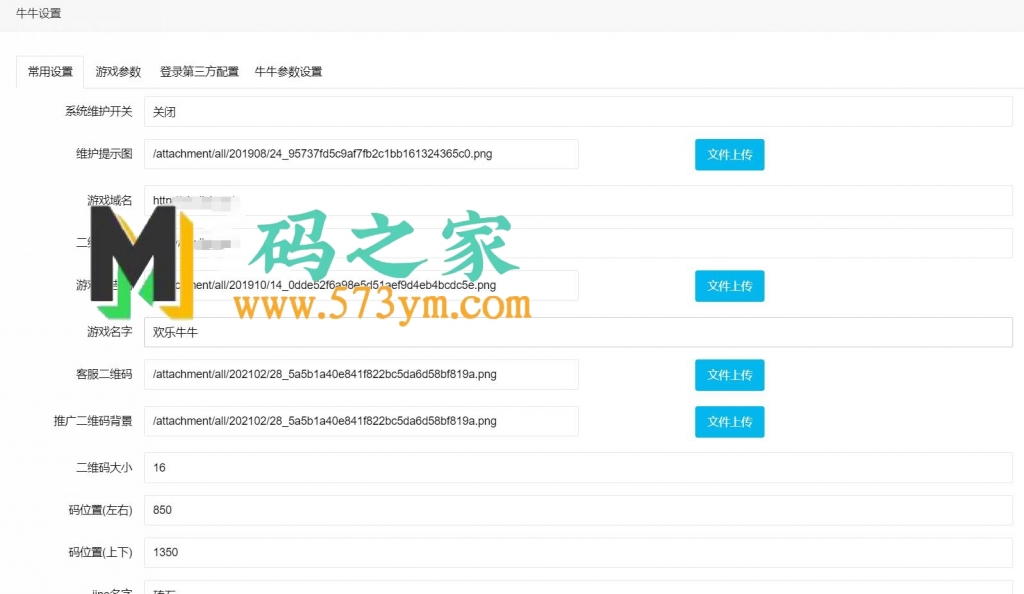Click the input containing 201910/14_0dde path
1024x594 pixels.
pos(361,285)
